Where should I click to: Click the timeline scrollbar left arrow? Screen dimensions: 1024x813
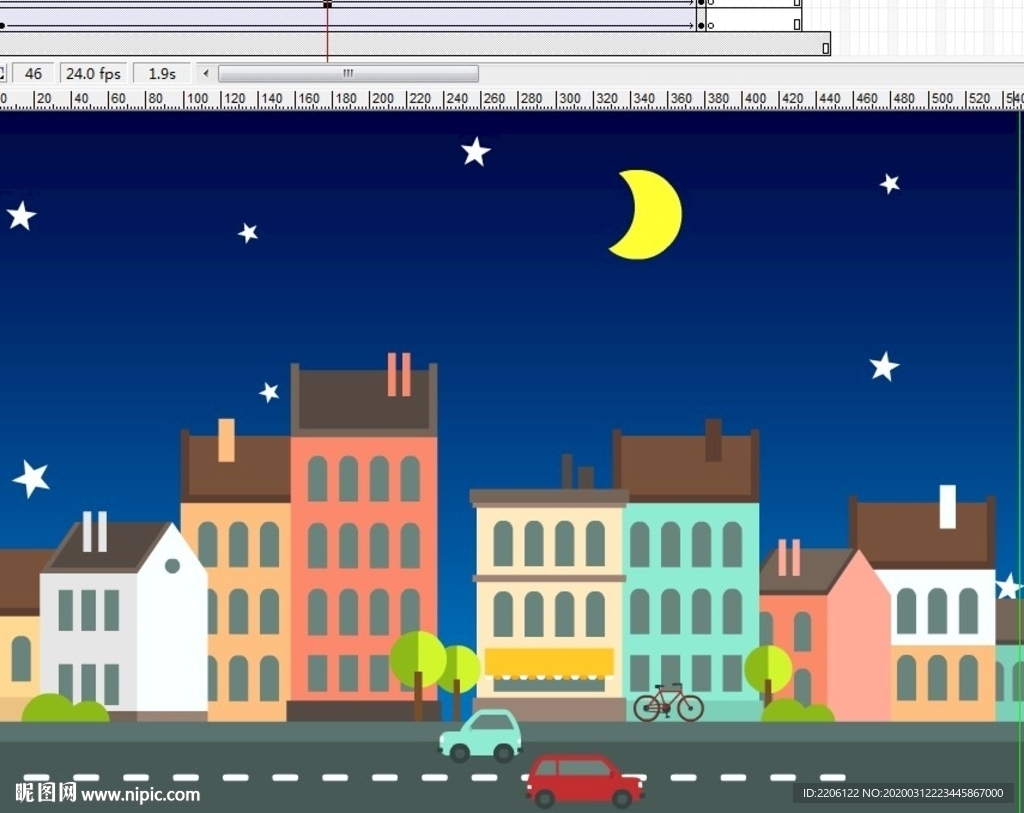pyautogui.click(x=206, y=73)
